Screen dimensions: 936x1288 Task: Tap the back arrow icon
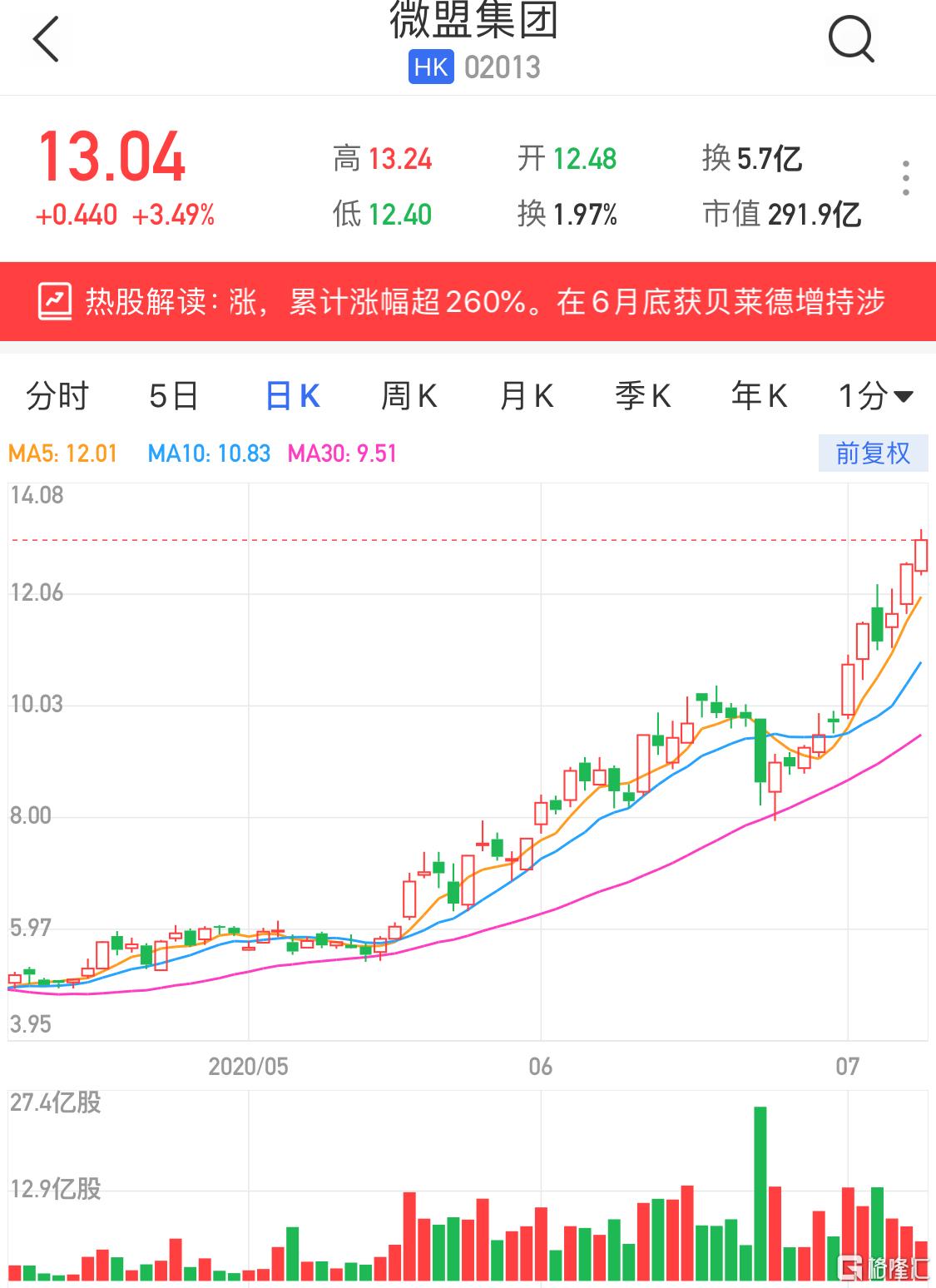(x=47, y=39)
